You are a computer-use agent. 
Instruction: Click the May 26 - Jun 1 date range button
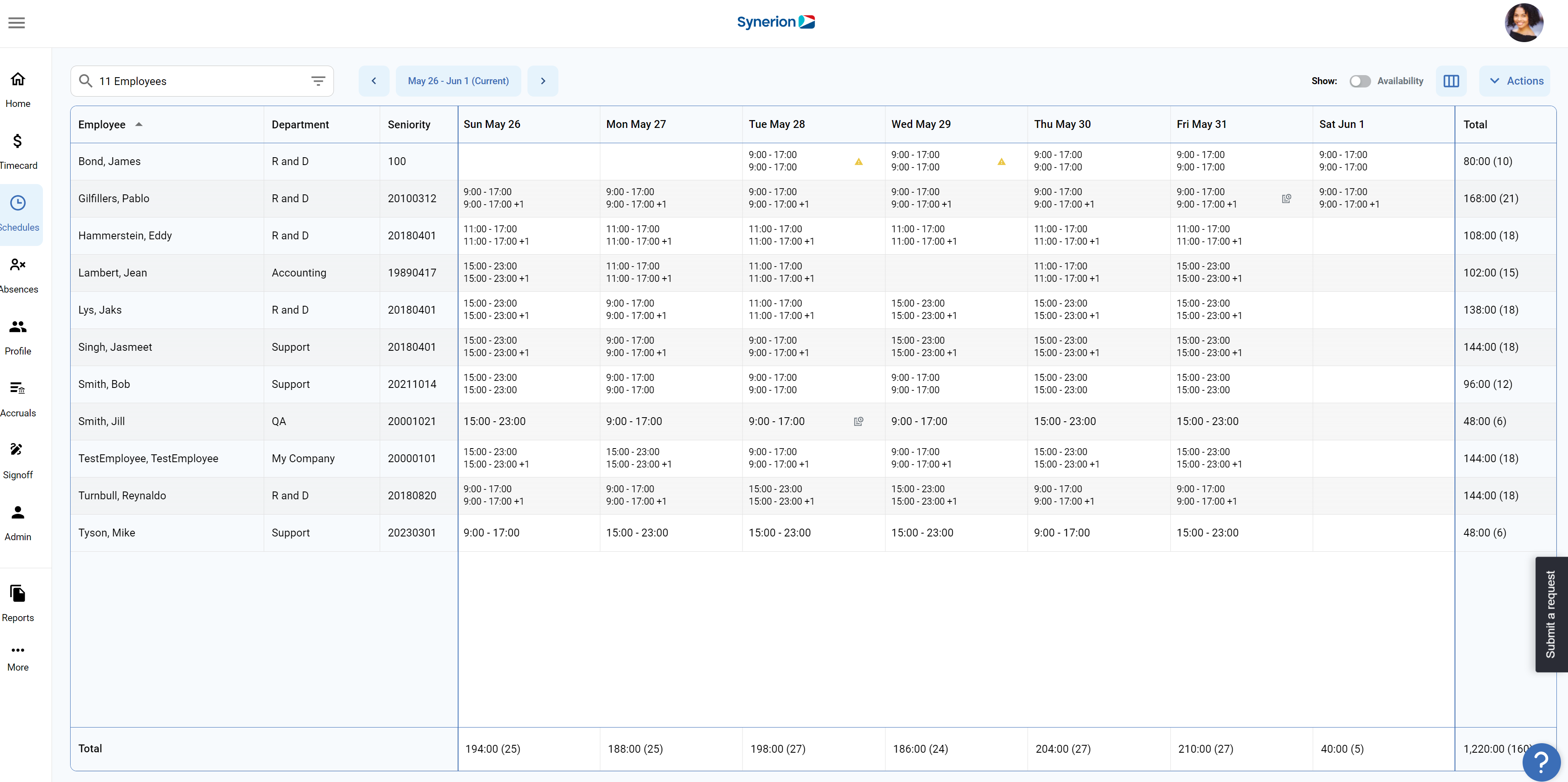(x=458, y=80)
